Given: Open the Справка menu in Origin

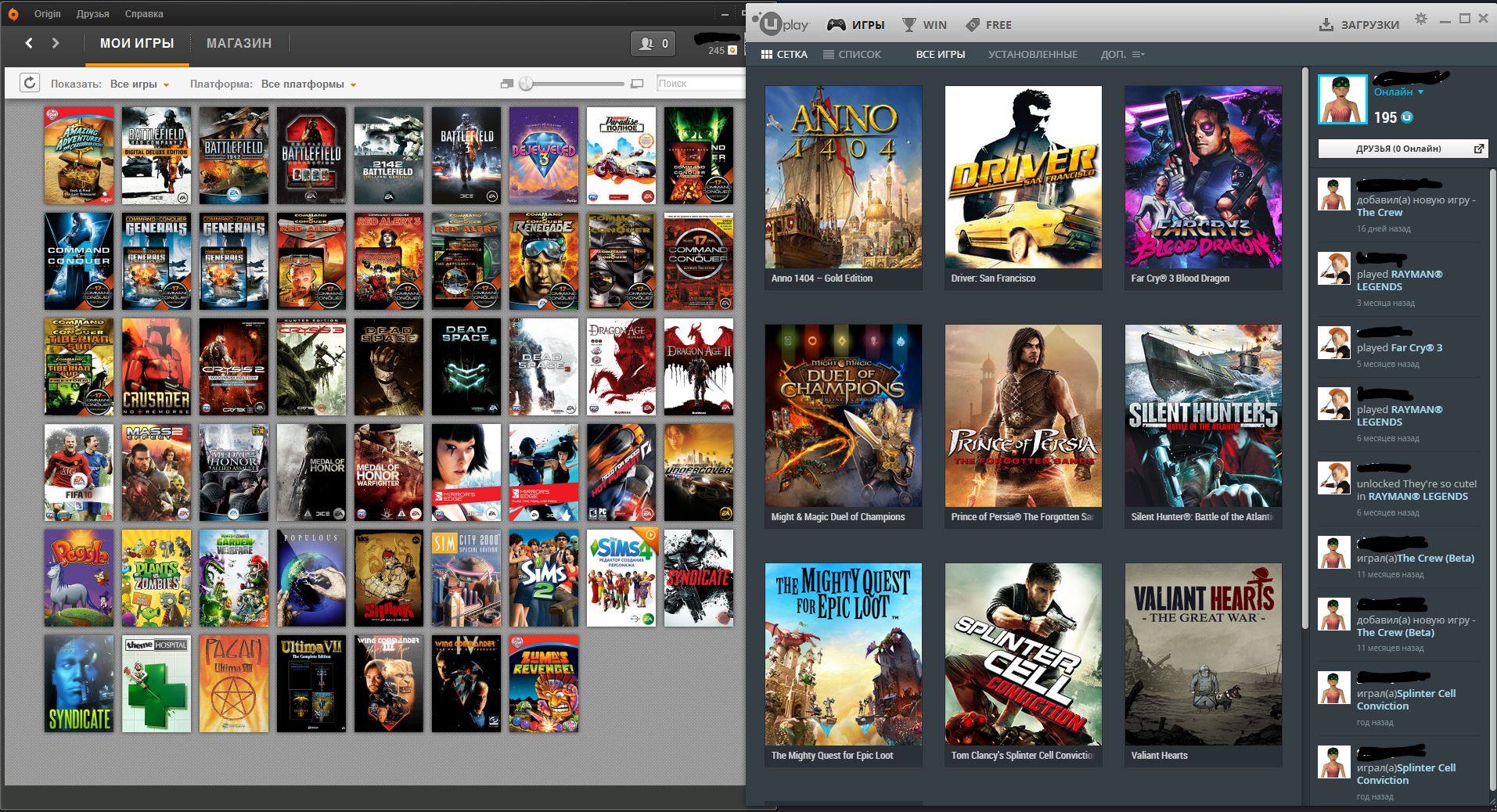Looking at the screenshot, I should (x=144, y=14).
